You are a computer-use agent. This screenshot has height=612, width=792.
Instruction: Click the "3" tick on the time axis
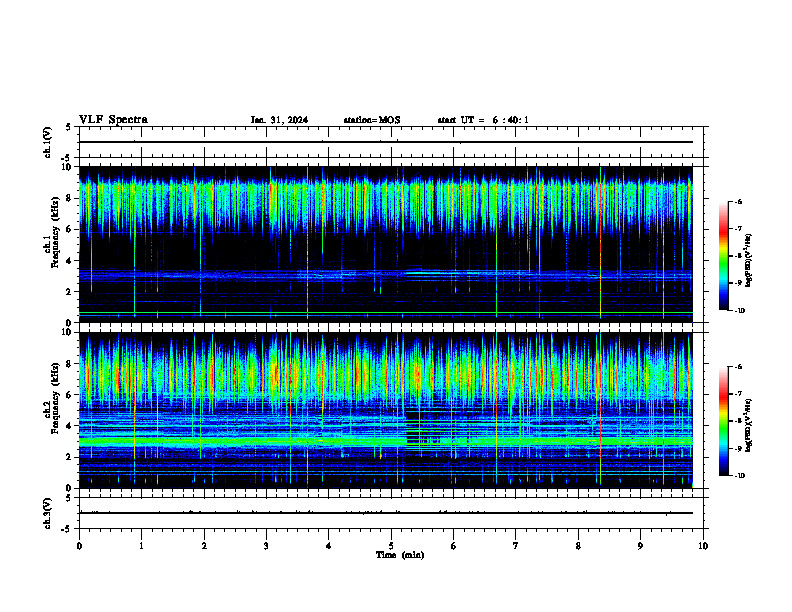pyautogui.click(x=266, y=546)
